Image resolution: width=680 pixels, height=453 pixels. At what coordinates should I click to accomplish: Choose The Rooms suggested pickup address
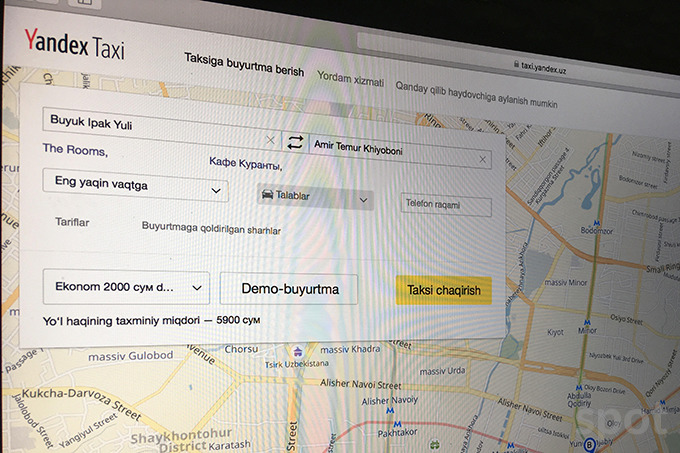click(75, 150)
